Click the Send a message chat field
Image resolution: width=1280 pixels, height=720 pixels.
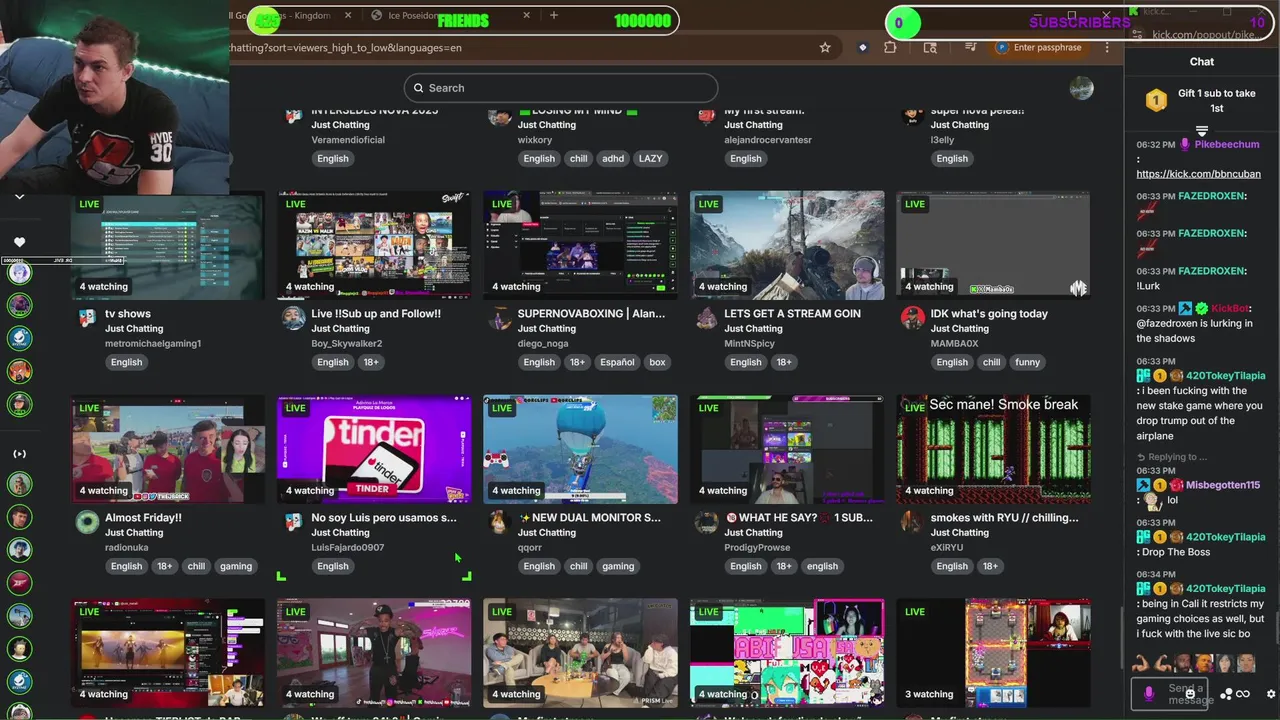(1170, 694)
